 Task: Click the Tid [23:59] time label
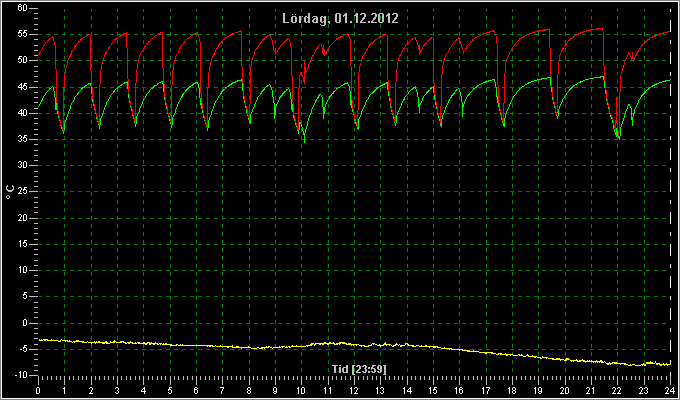pyautogui.click(x=359, y=369)
